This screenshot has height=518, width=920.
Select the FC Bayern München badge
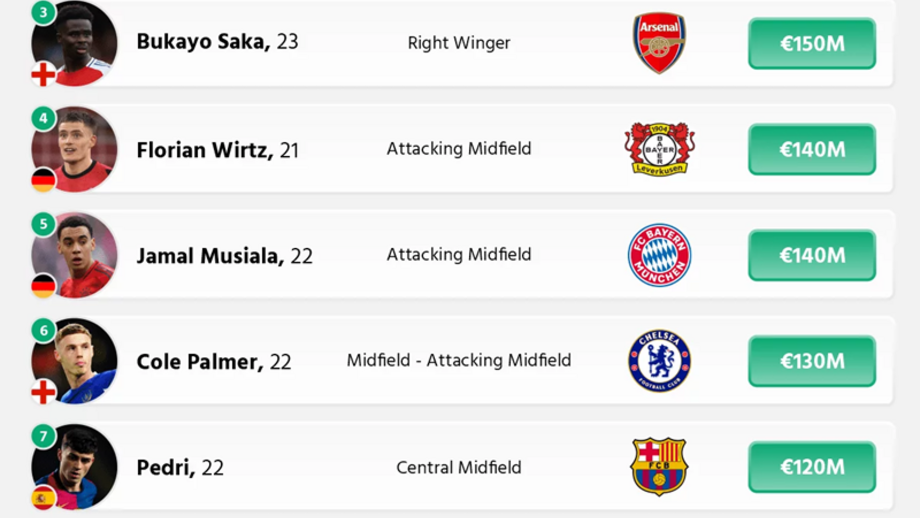point(659,255)
